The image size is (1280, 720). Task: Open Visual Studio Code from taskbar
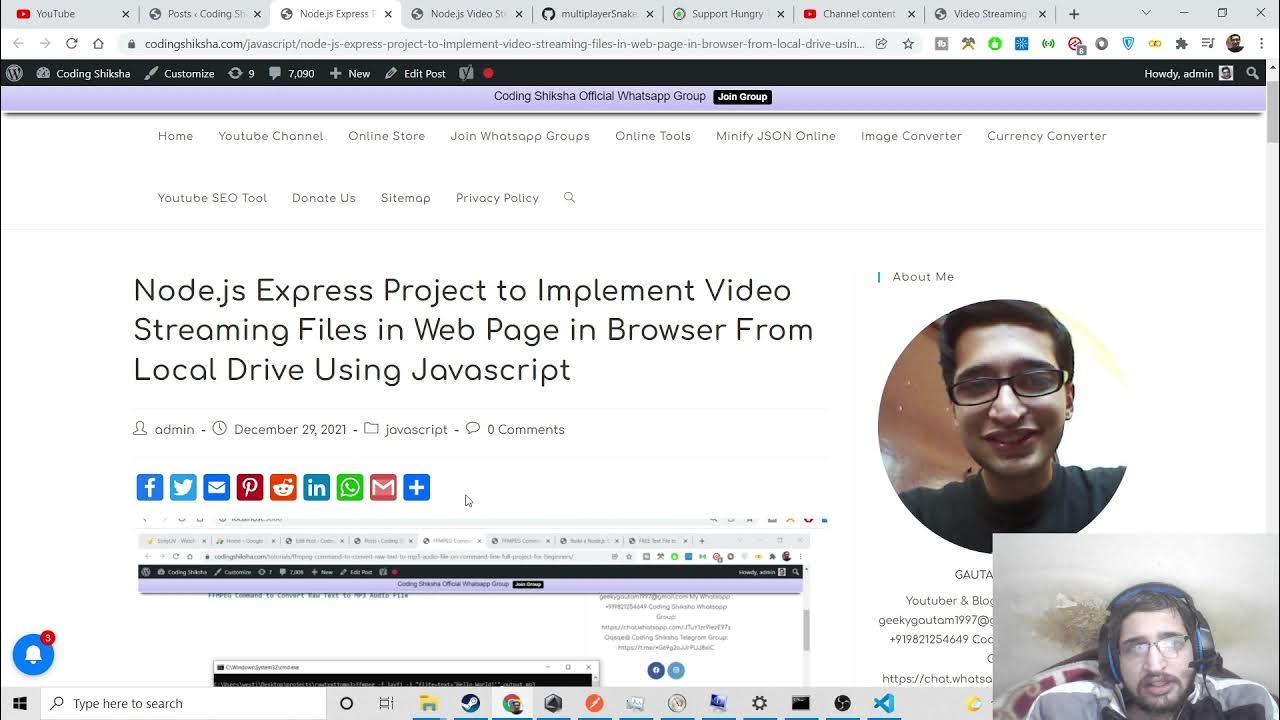click(x=883, y=703)
